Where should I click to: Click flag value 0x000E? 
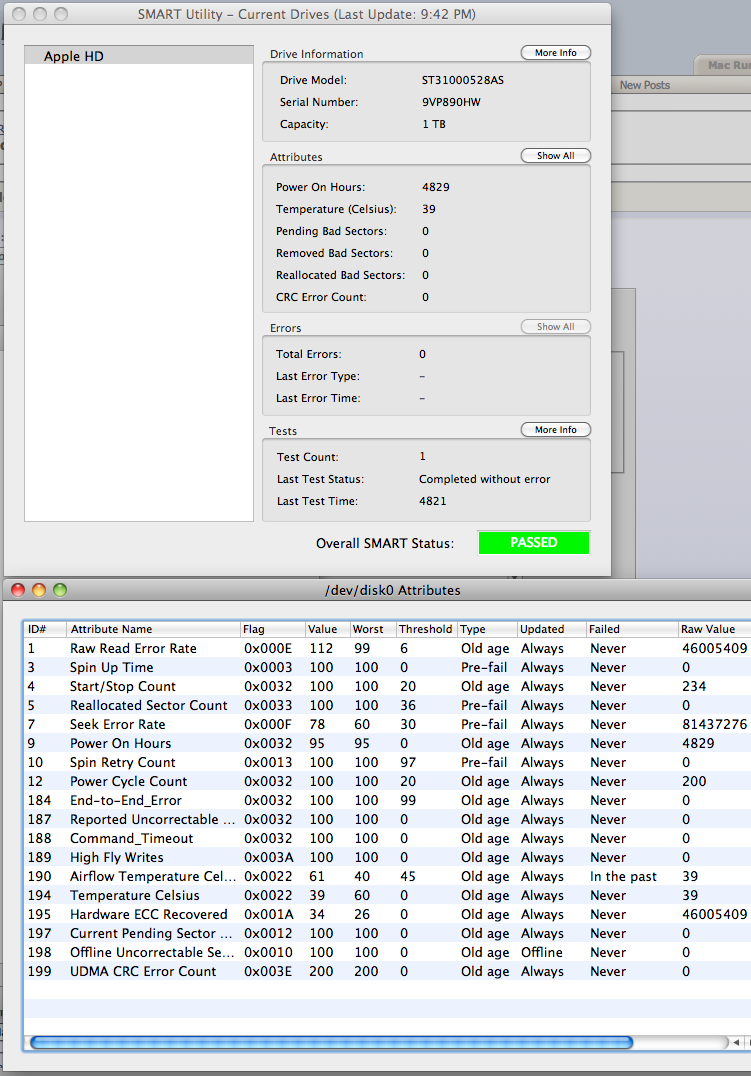tap(268, 648)
